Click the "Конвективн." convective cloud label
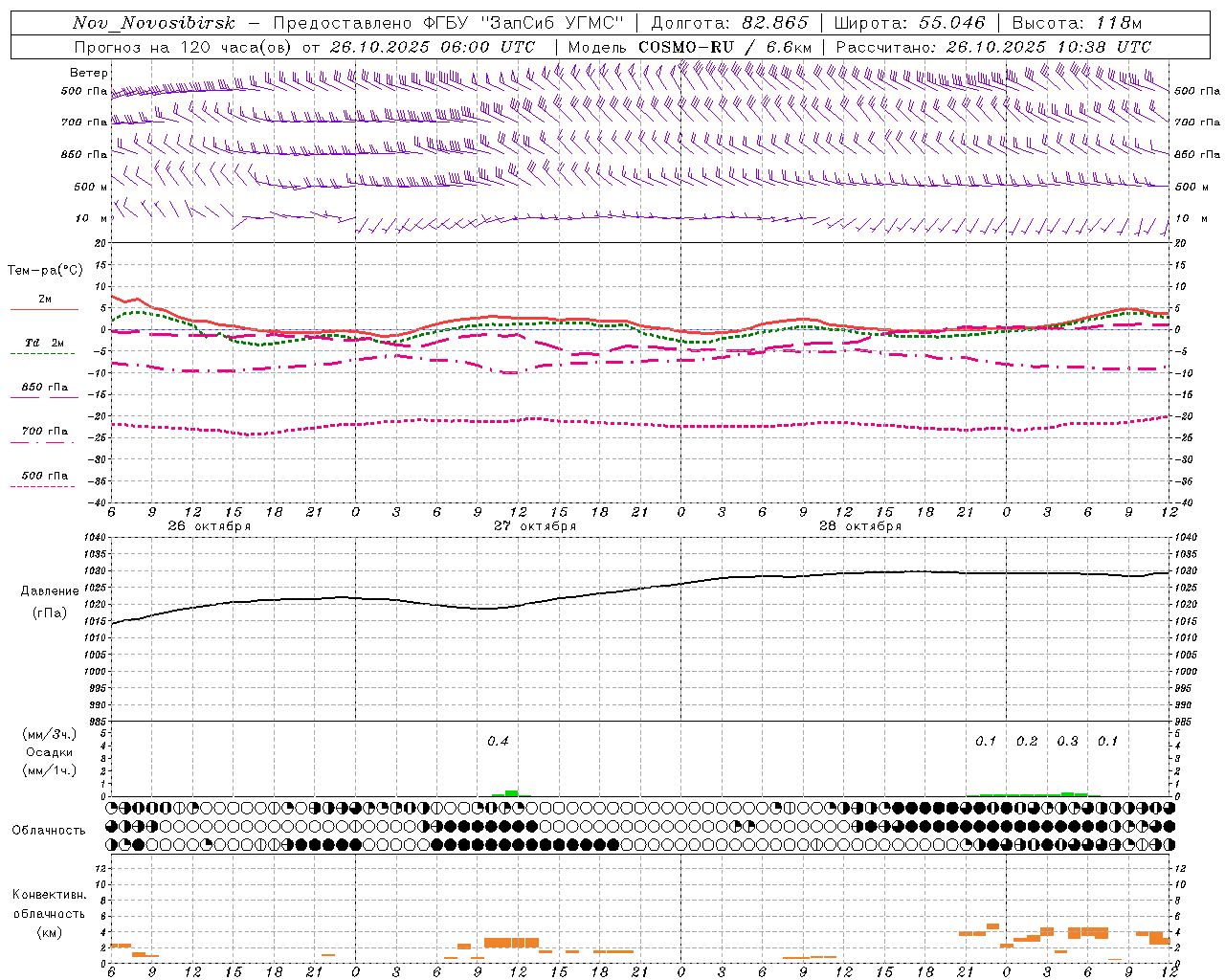 49,895
